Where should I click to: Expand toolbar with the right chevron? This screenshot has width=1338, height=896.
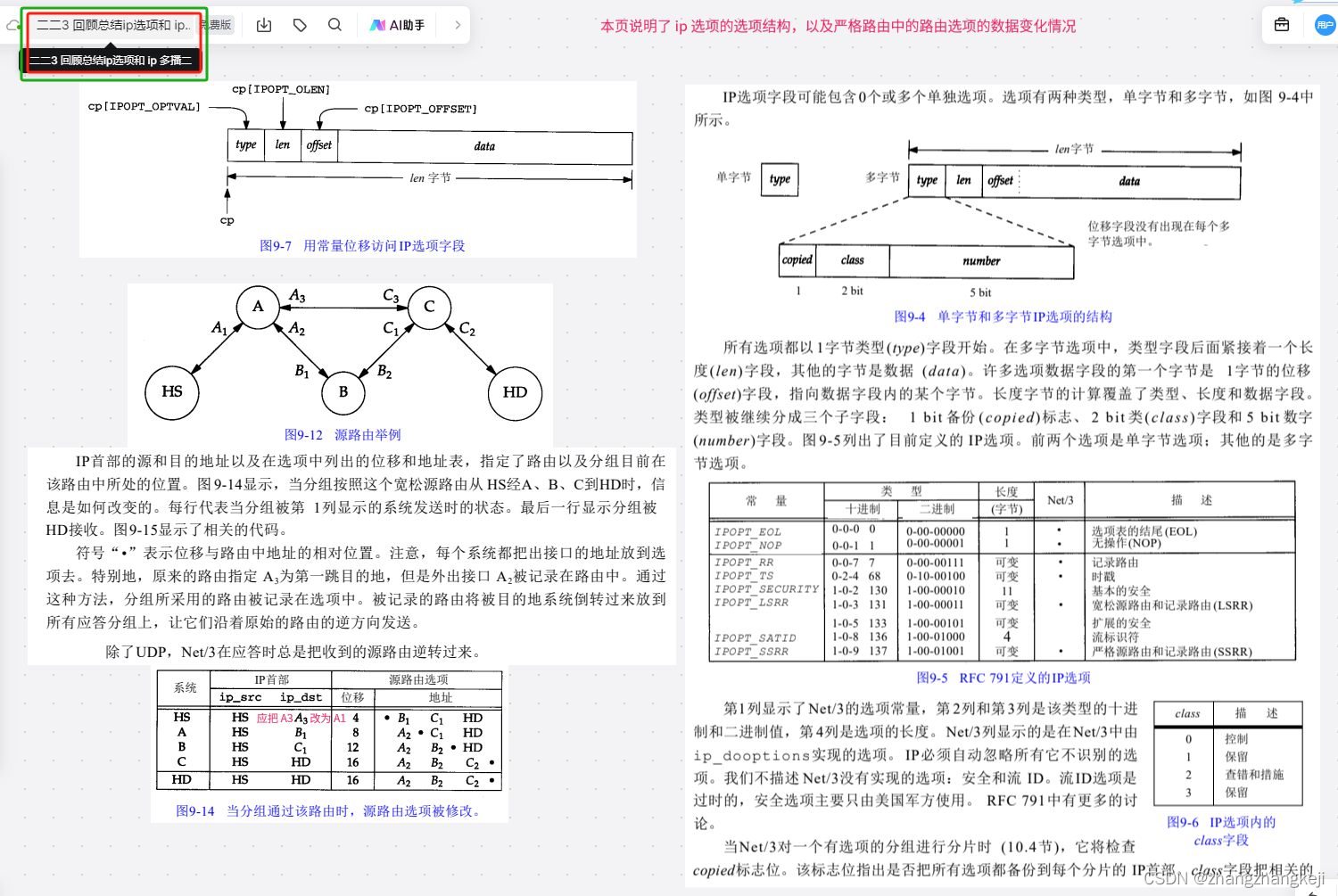point(458,25)
